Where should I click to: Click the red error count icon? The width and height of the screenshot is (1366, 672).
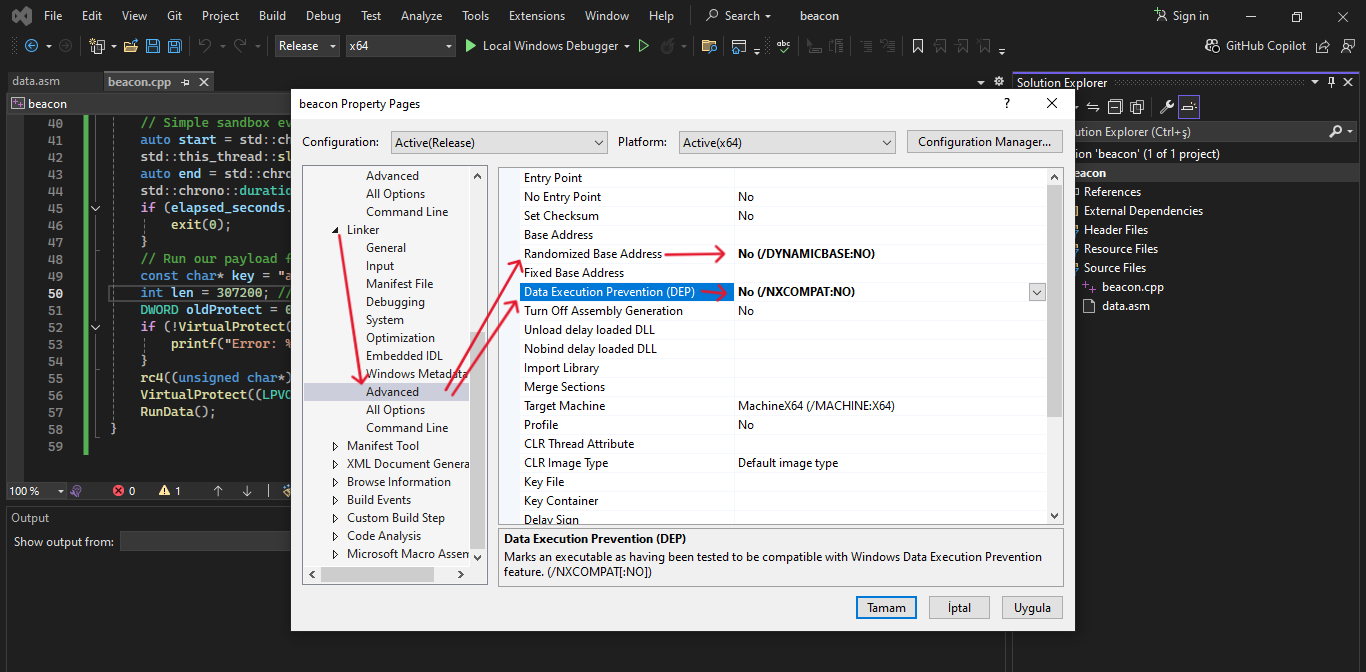click(119, 491)
